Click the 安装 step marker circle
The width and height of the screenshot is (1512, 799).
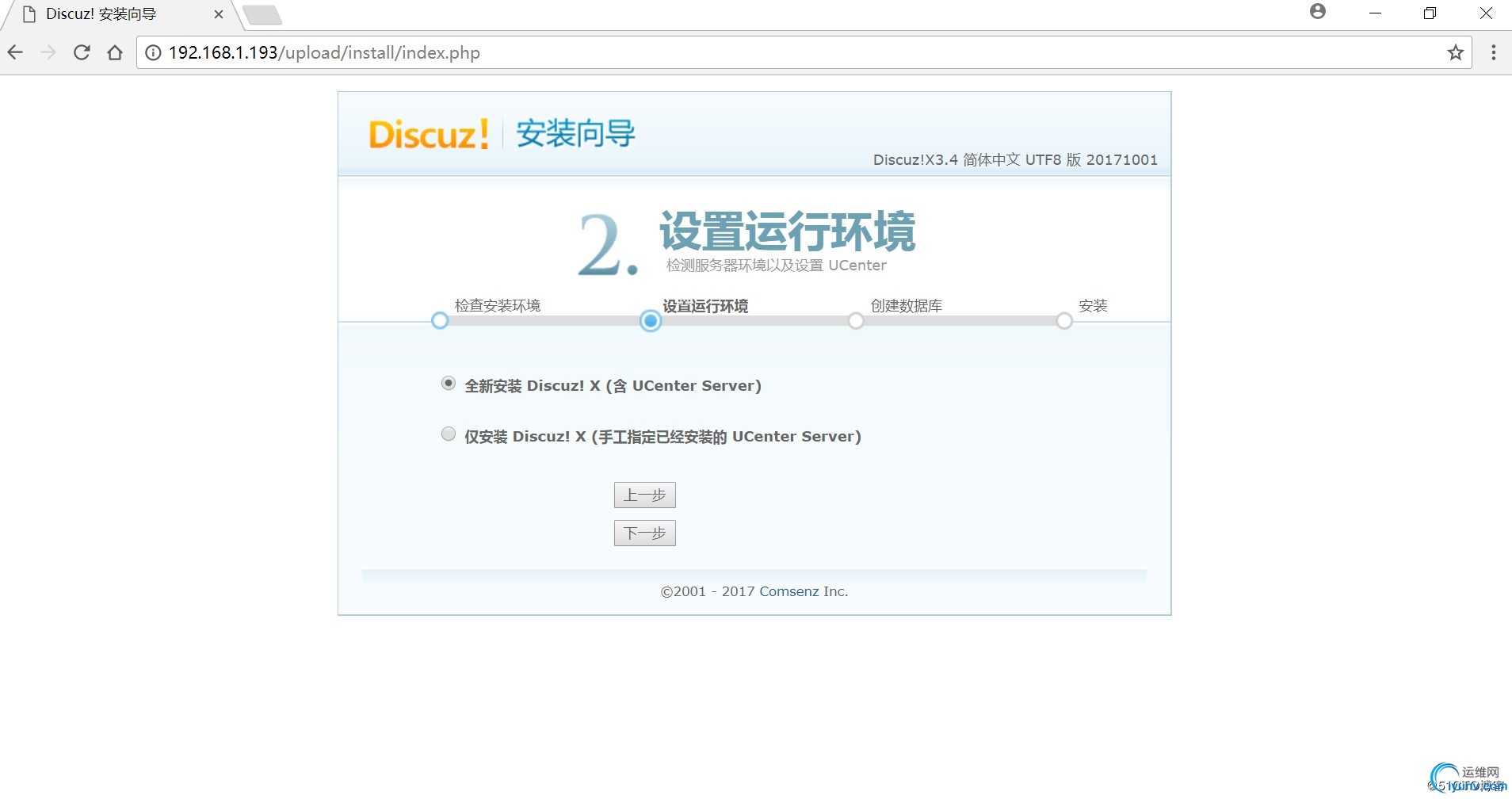coord(1064,321)
